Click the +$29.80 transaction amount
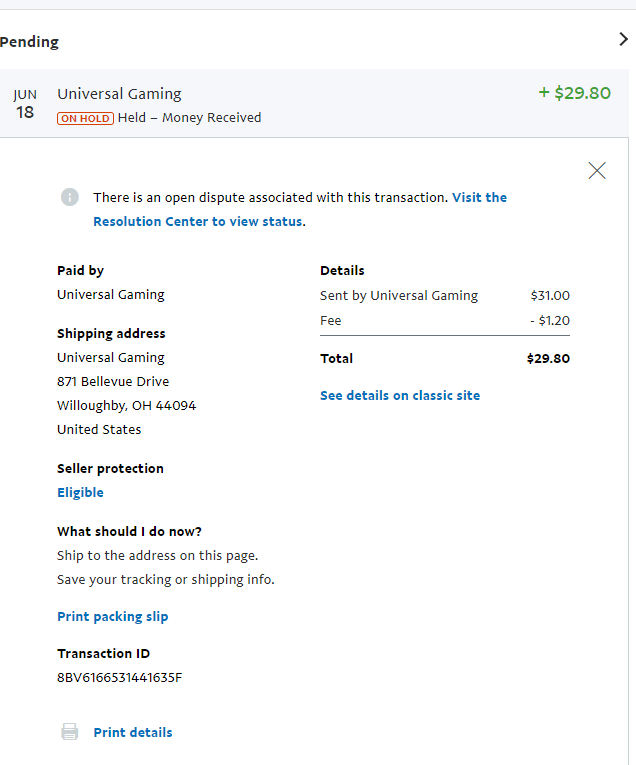 point(575,93)
